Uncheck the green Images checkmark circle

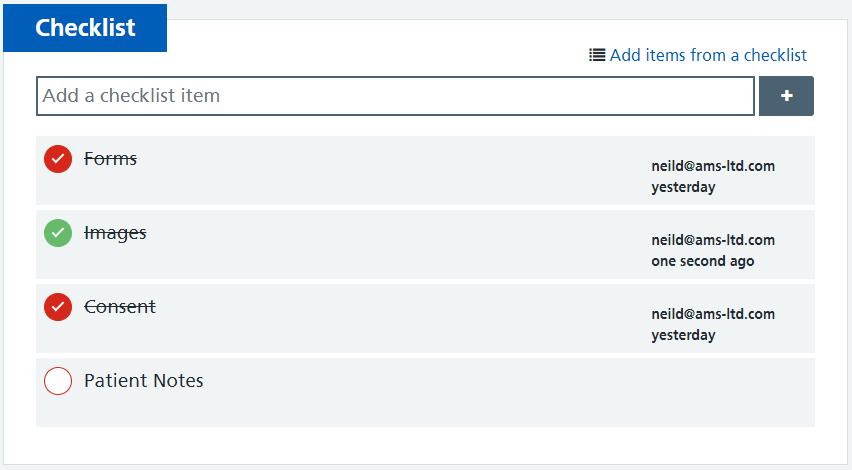58,233
